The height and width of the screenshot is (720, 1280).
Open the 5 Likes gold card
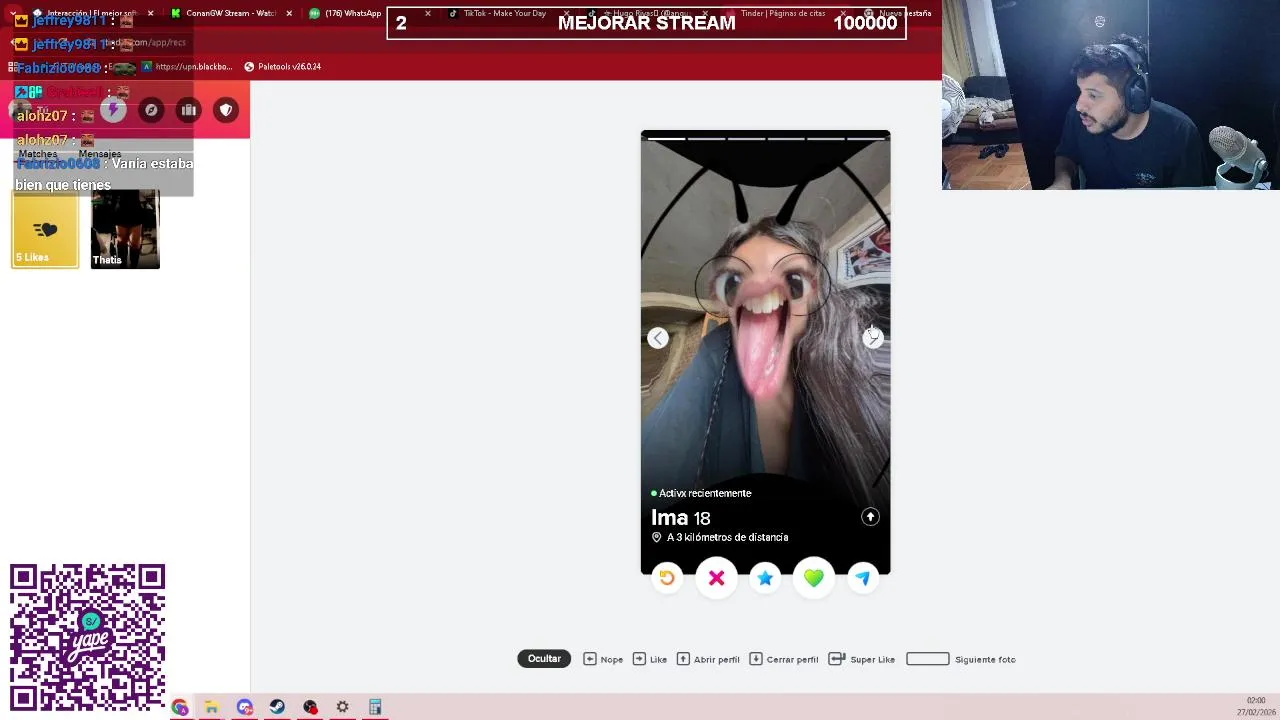click(x=45, y=229)
